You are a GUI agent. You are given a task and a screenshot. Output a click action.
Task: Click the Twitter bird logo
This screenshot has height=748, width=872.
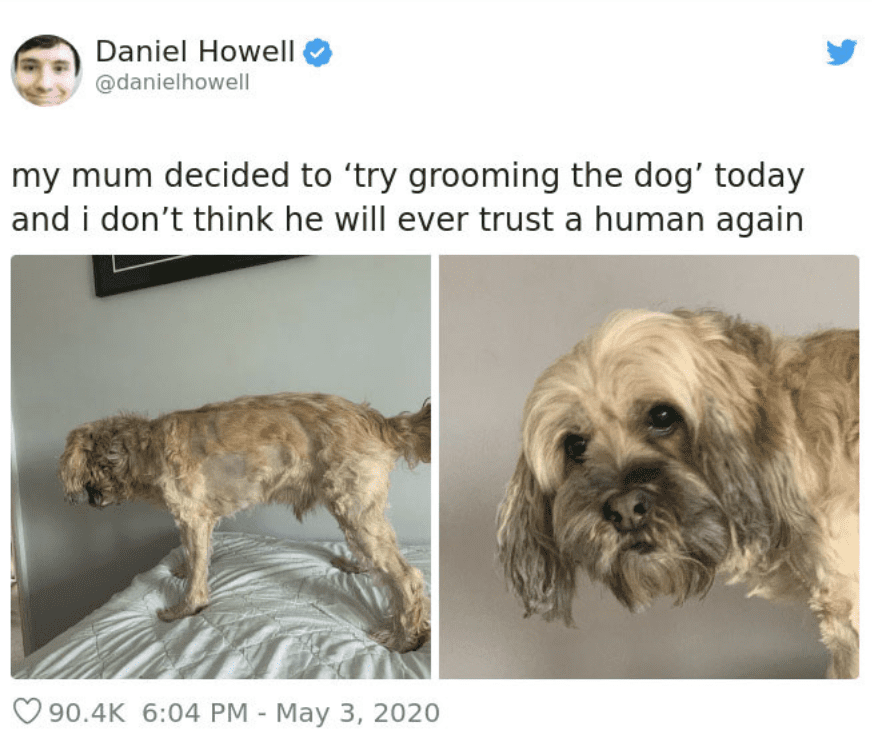point(841,52)
